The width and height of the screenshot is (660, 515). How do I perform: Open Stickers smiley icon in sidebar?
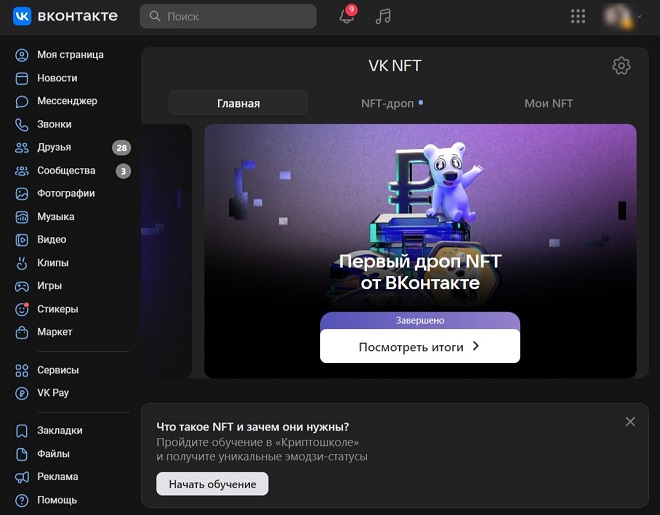[x=21, y=309]
